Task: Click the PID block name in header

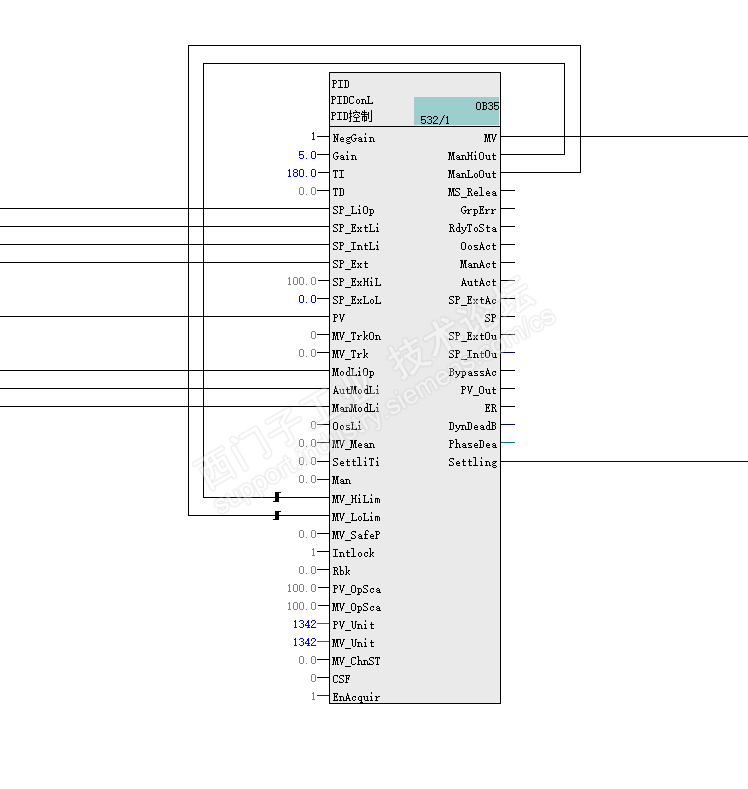Action: click(340, 84)
